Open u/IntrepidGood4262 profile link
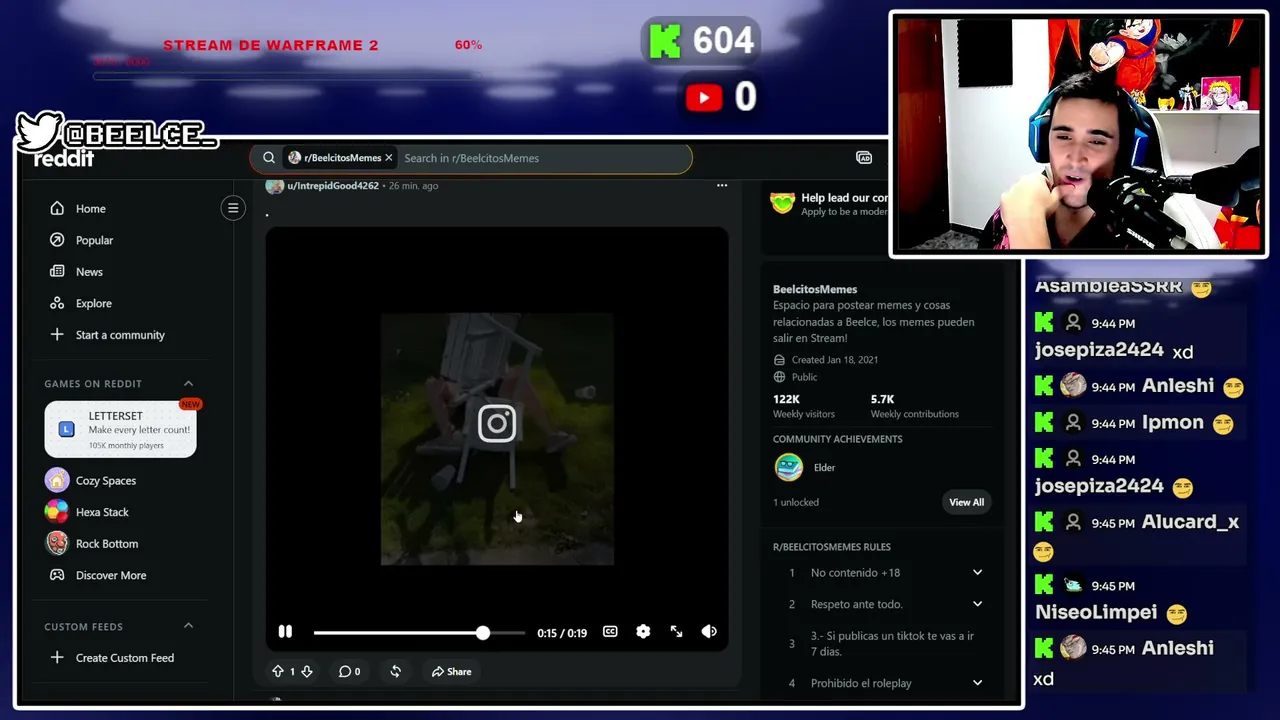The height and width of the screenshot is (720, 1280). (333, 186)
